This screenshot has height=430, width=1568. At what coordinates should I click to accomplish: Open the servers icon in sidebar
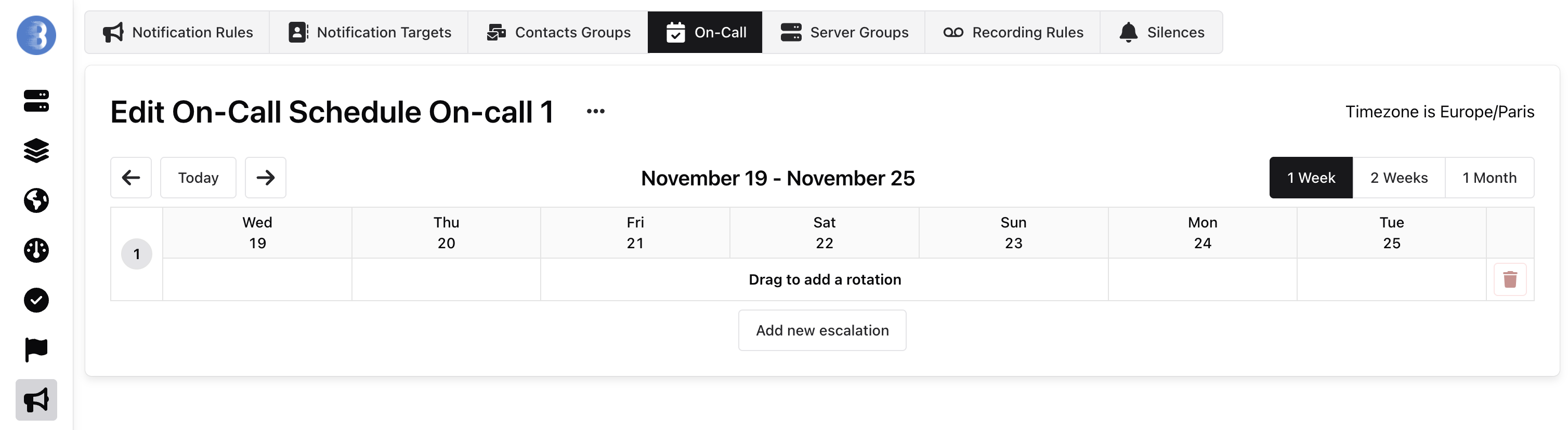(x=36, y=101)
